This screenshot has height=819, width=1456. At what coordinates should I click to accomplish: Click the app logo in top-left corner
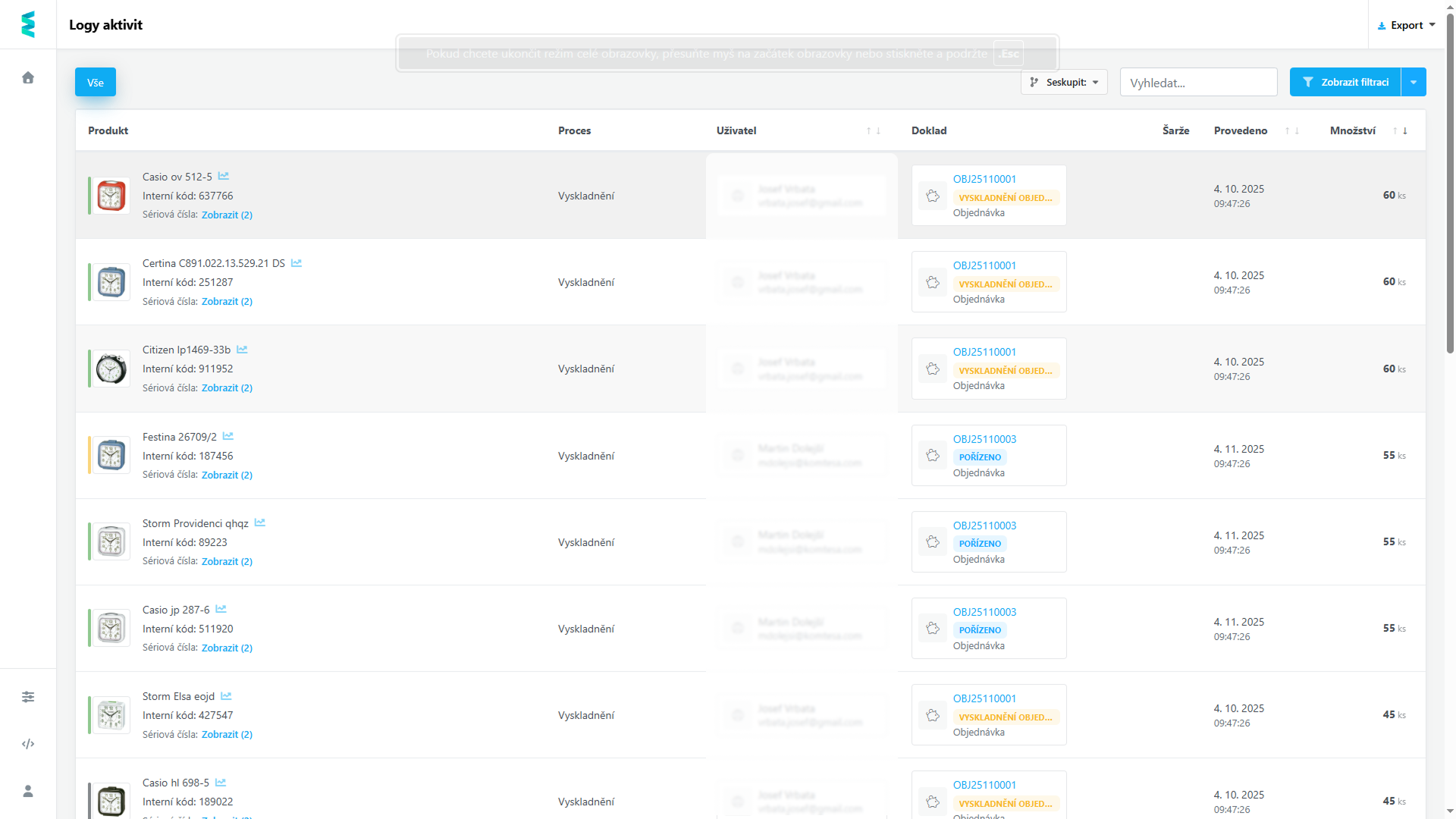tap(28, 24)
